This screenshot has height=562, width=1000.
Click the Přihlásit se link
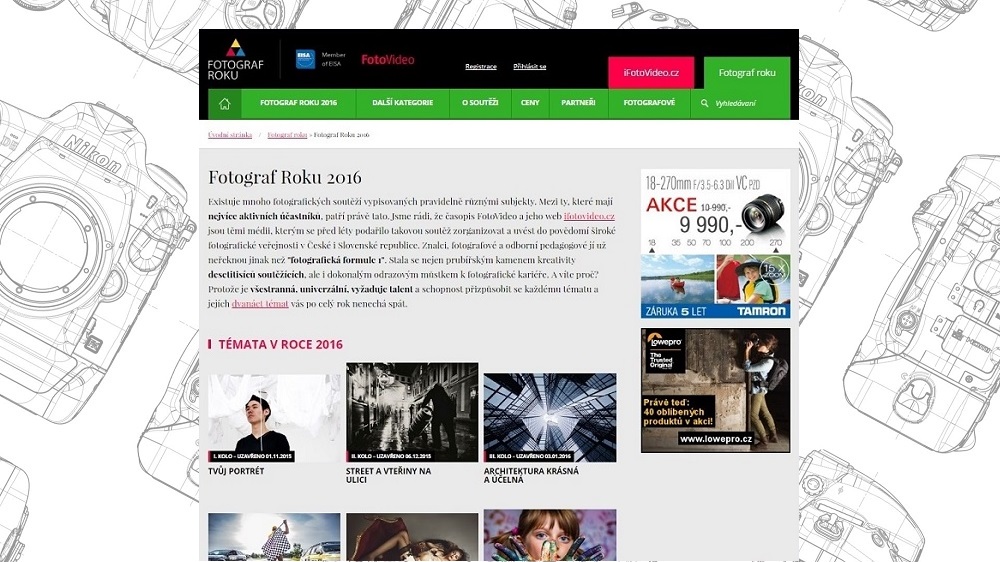click(529, 66)
